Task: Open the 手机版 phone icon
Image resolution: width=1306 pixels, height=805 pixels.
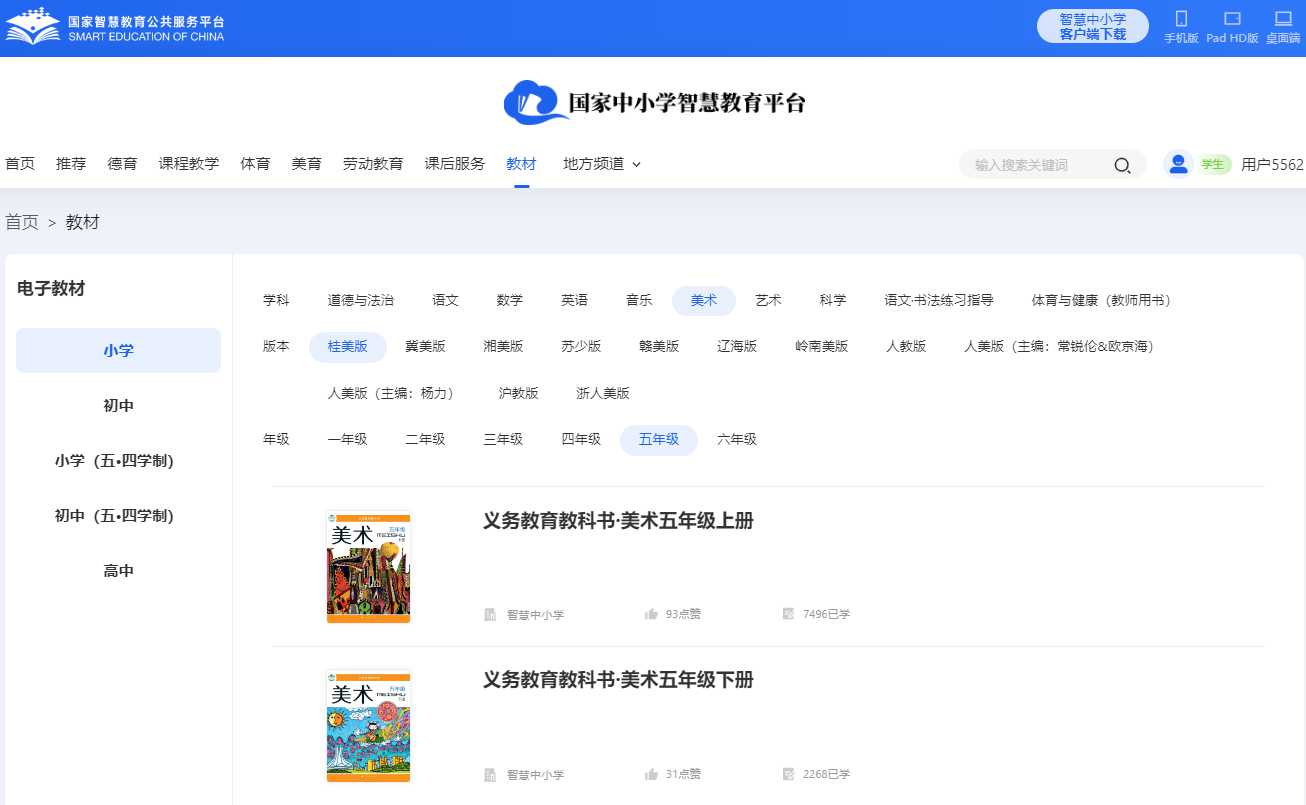Action: [1181, 19]
